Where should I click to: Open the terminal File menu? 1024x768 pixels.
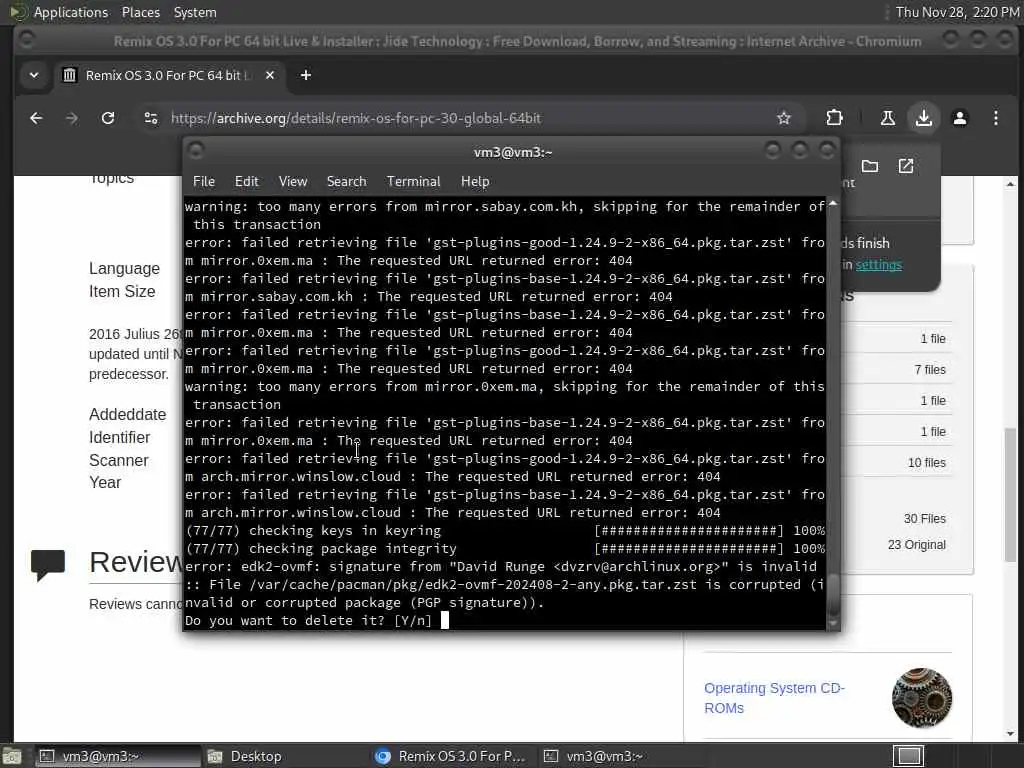[204, 182]
